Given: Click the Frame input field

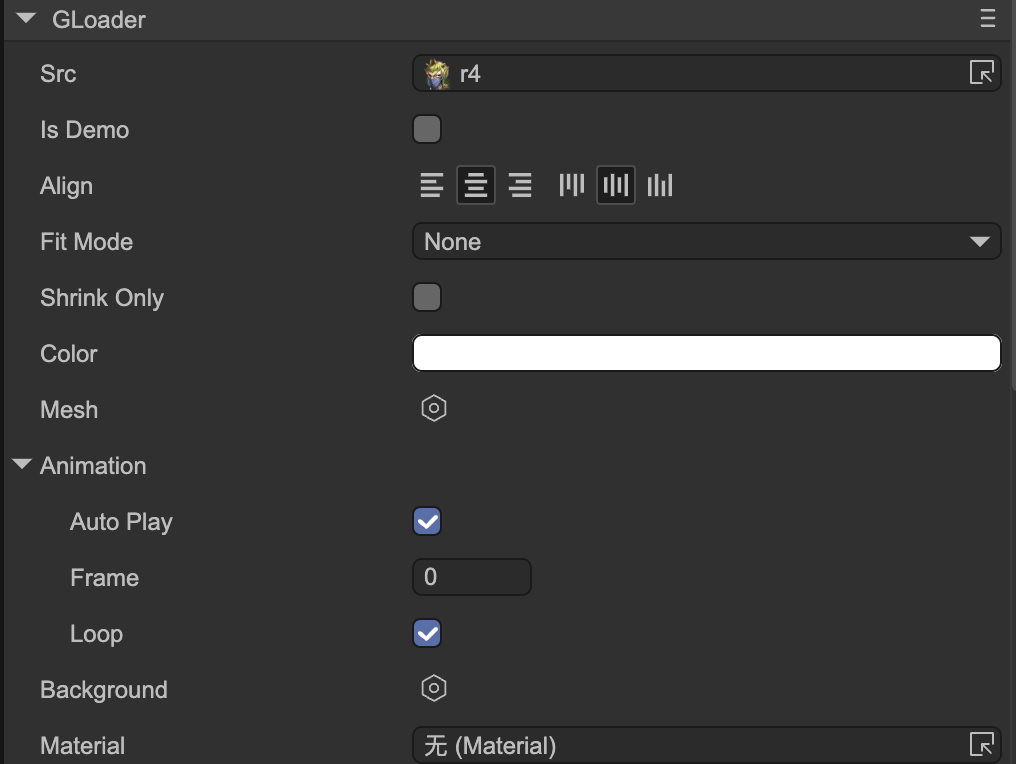Looking at the screenshot, I should point(471,577).
